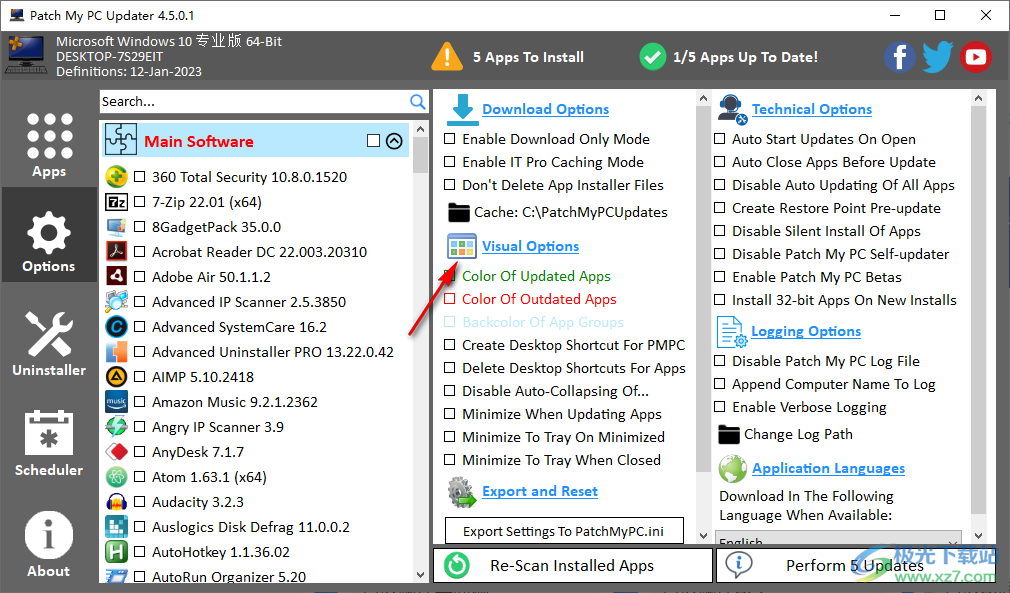The height and width of the screenshot is (593, 1010).
Task: Enable Download Only Mode checkbox
Action: (450, 139)
